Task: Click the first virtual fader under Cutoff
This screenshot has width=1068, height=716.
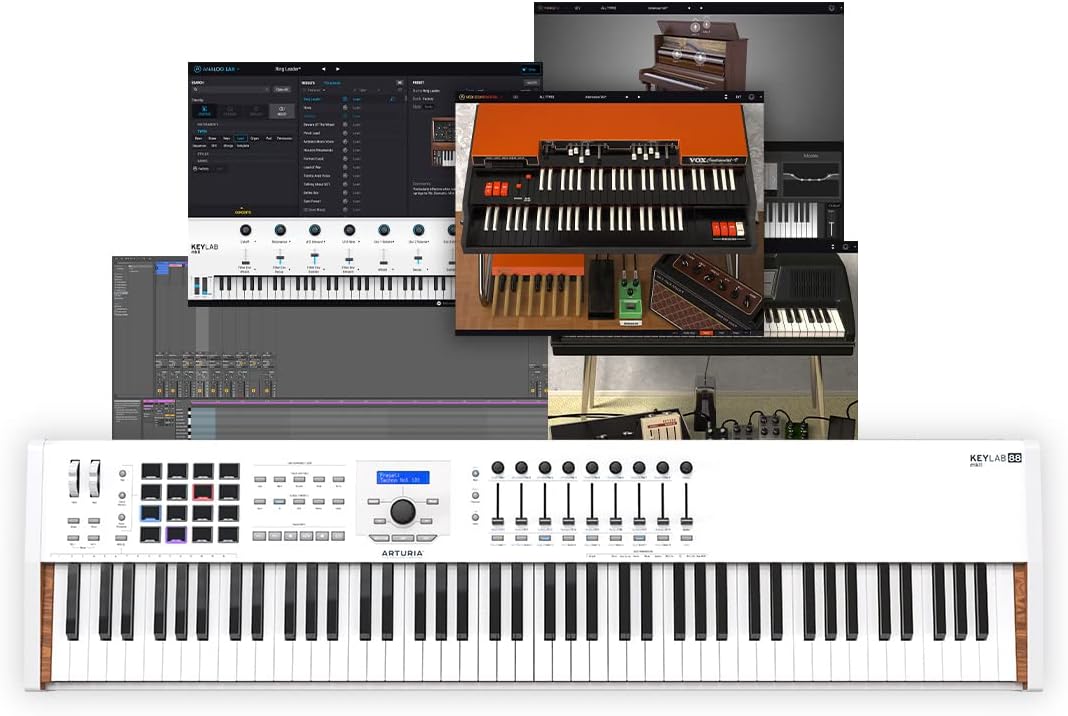Action: (246, 257)
